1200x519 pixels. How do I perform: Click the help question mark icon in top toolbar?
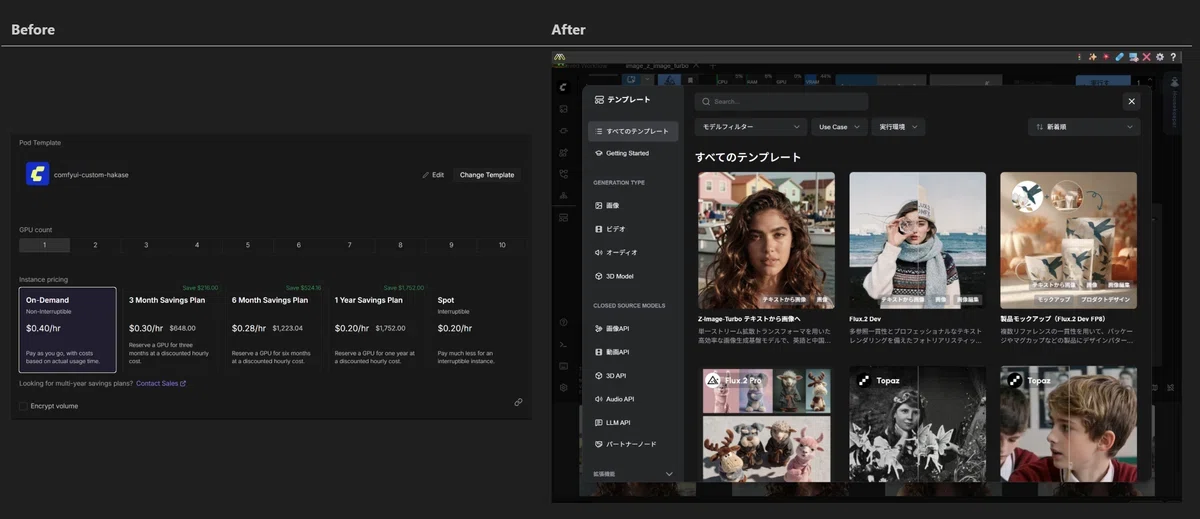[1173, 57]
